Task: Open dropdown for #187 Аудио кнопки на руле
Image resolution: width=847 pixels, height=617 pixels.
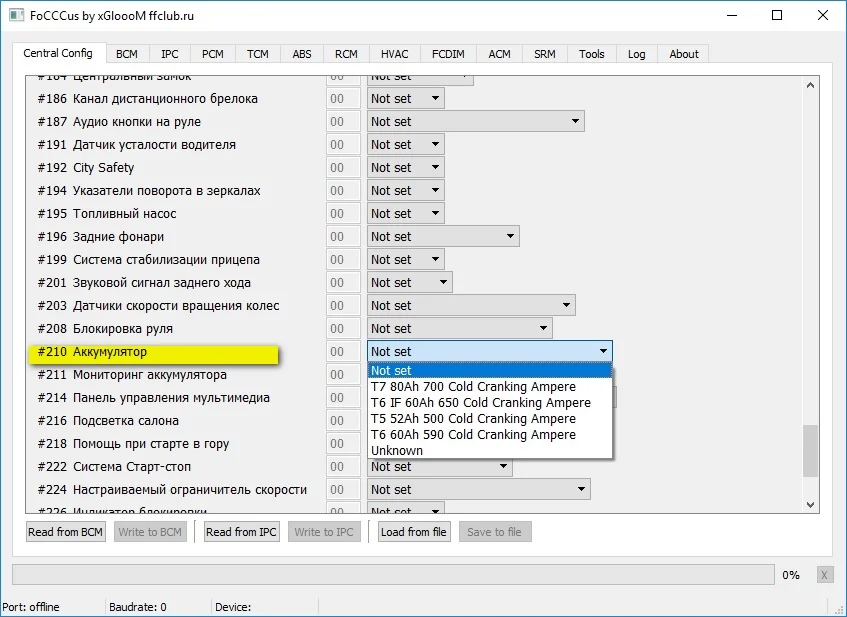Action: tap(475, 122)
